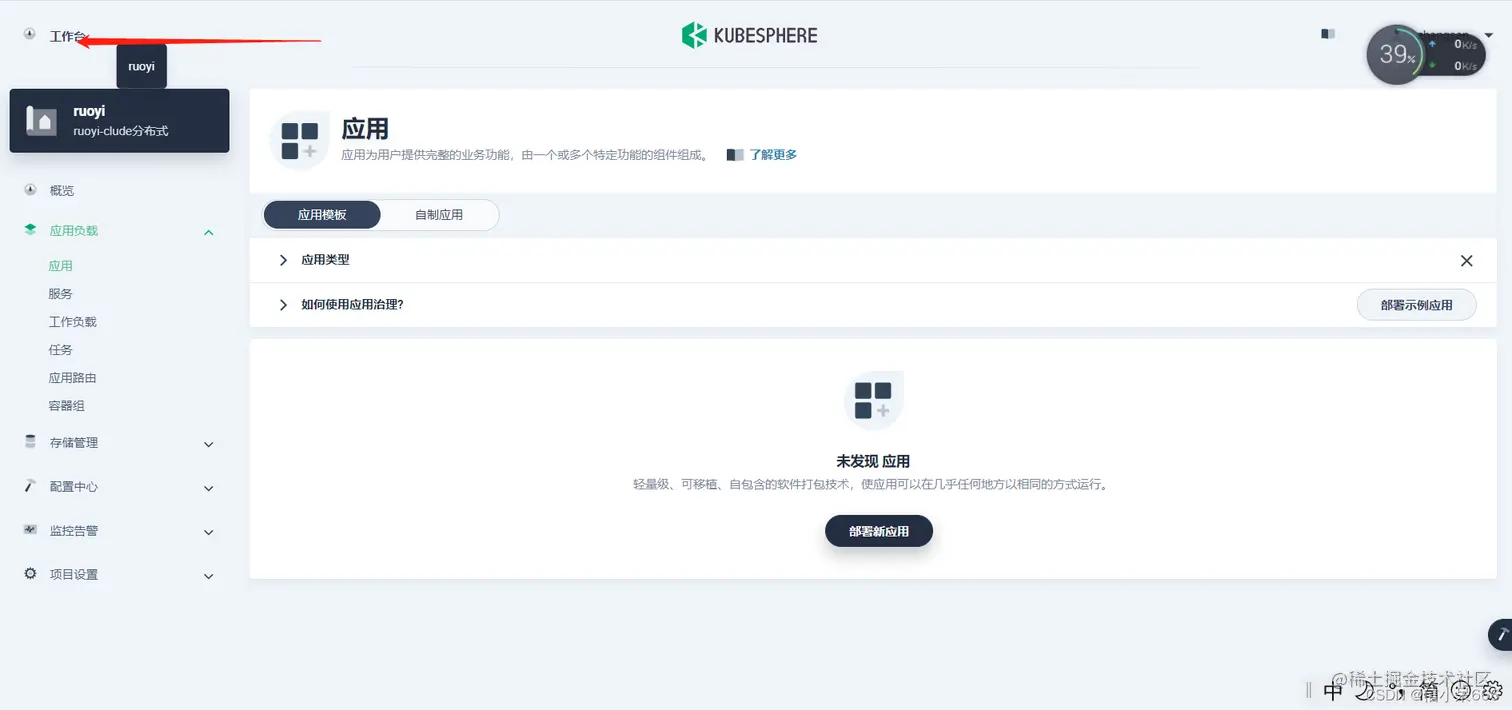Click the 未发现 应用 heading

point(873,462)
